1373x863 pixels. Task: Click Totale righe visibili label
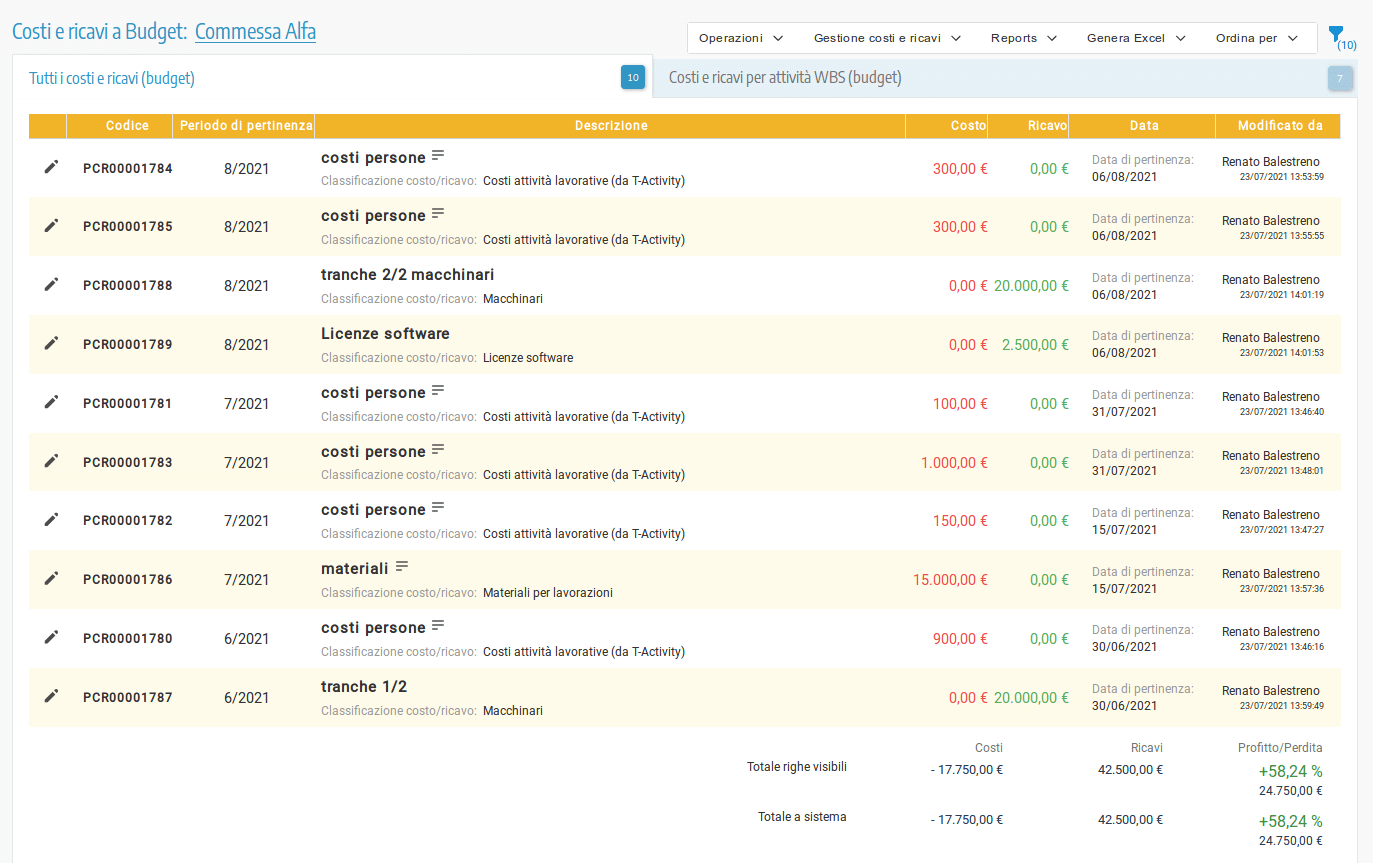797,767
